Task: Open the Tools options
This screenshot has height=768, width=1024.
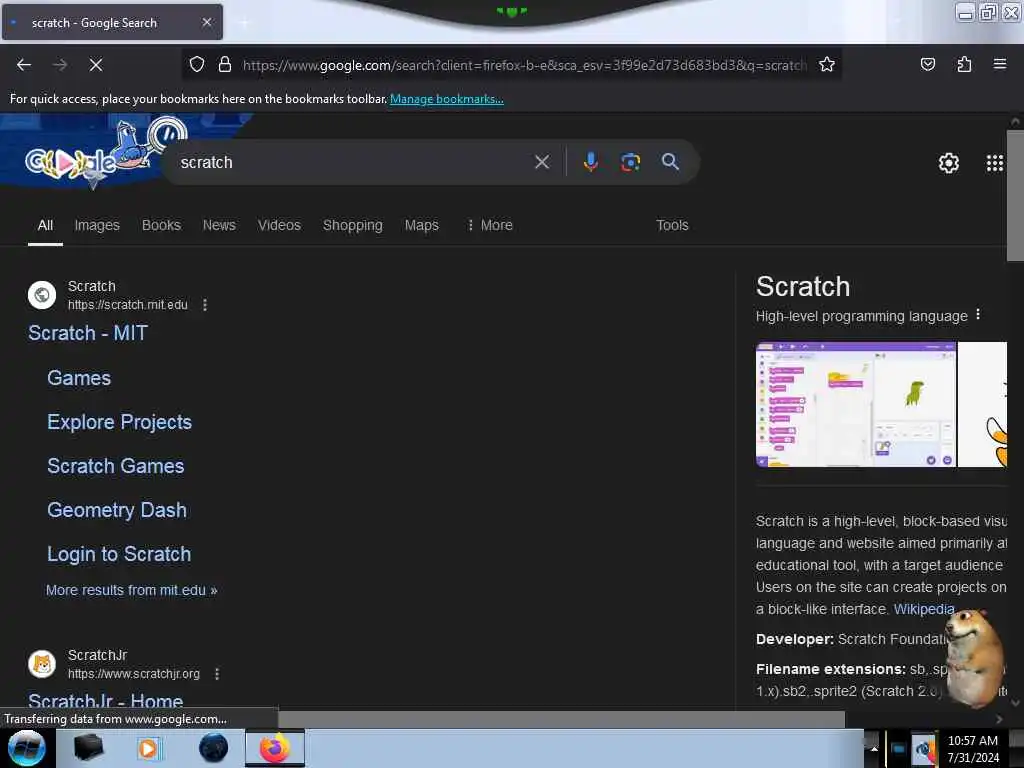Action: (672, 225)
